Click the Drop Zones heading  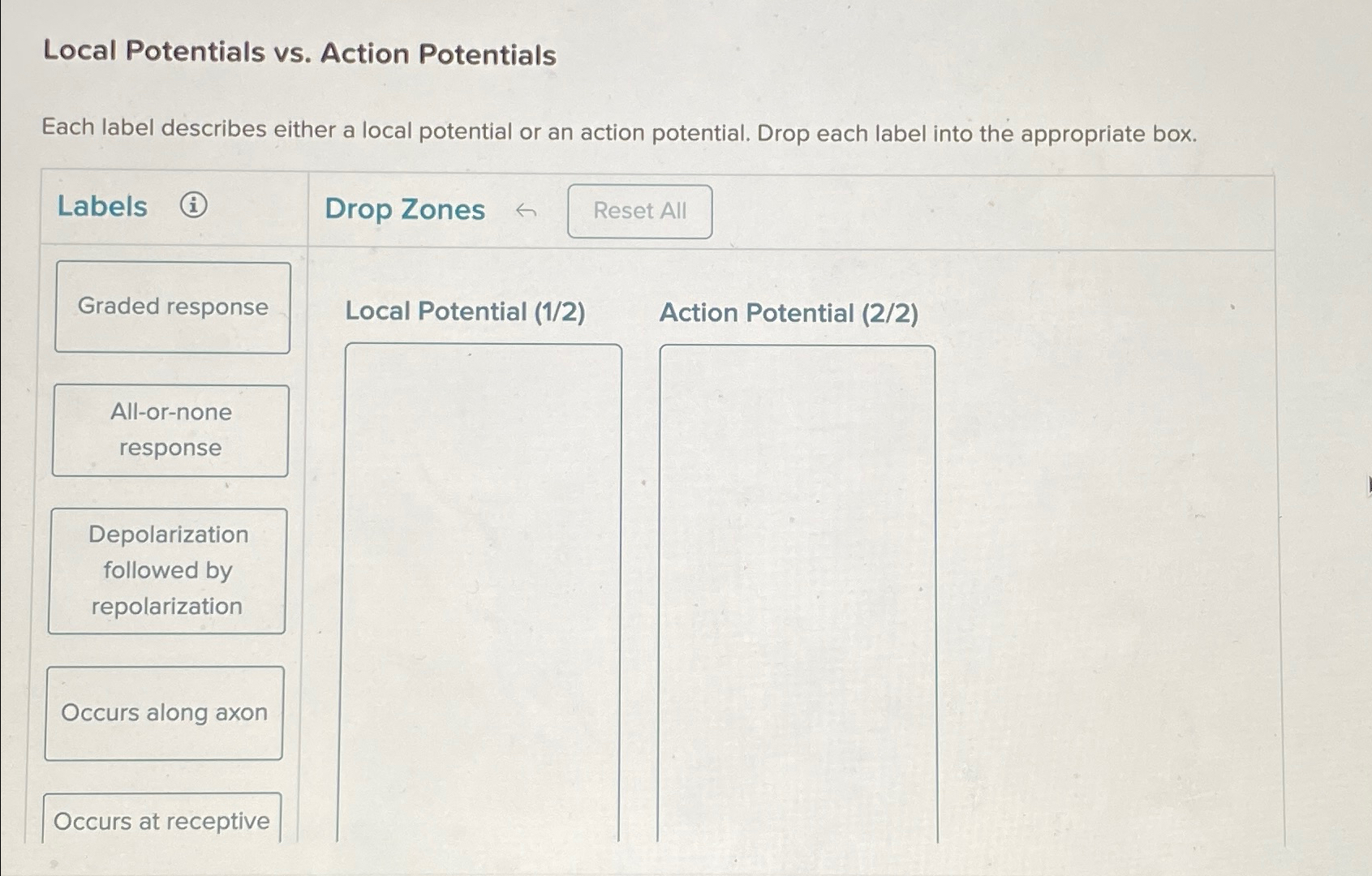pyautogui.click(x=405, y=209)
